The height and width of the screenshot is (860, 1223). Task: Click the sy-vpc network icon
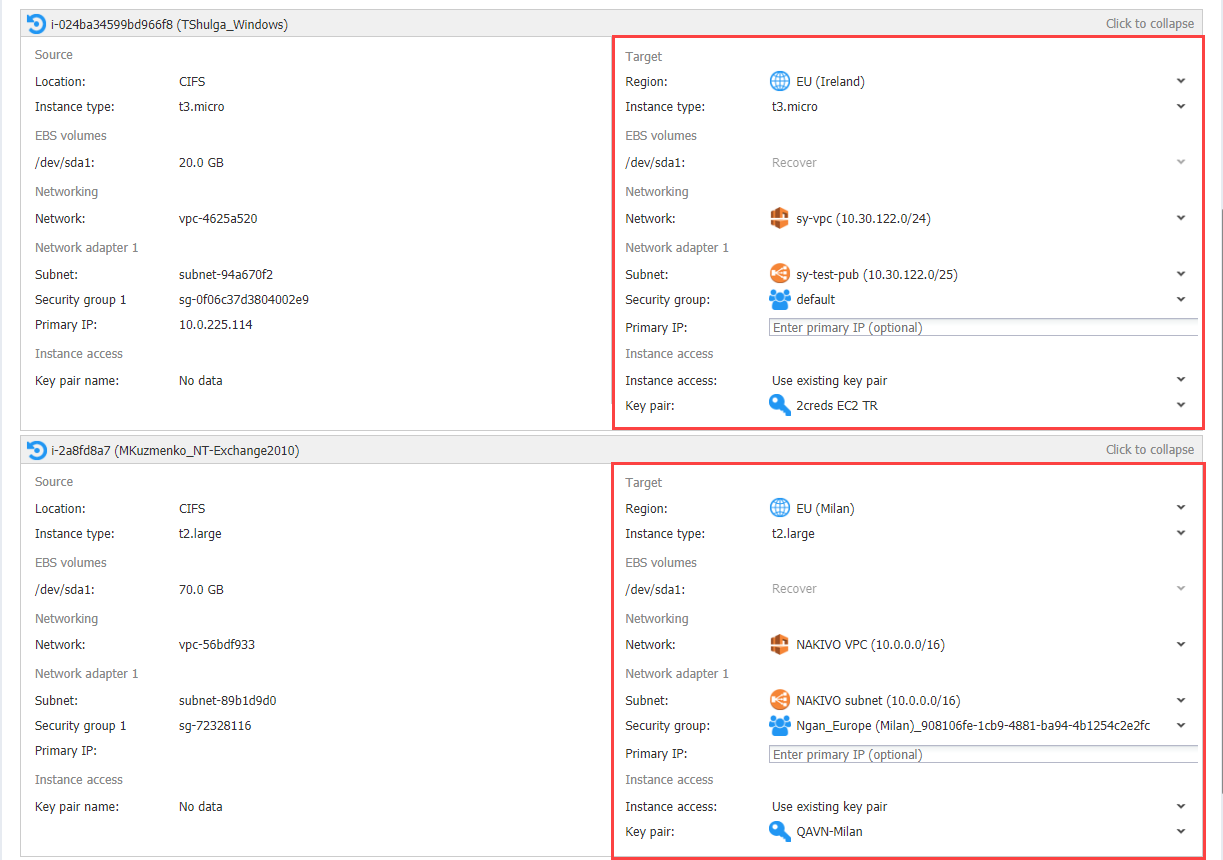780,218
